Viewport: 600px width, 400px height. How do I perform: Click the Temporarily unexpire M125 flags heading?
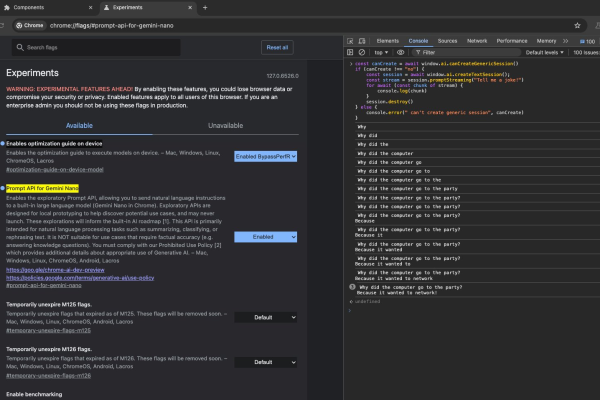point(49,305)
